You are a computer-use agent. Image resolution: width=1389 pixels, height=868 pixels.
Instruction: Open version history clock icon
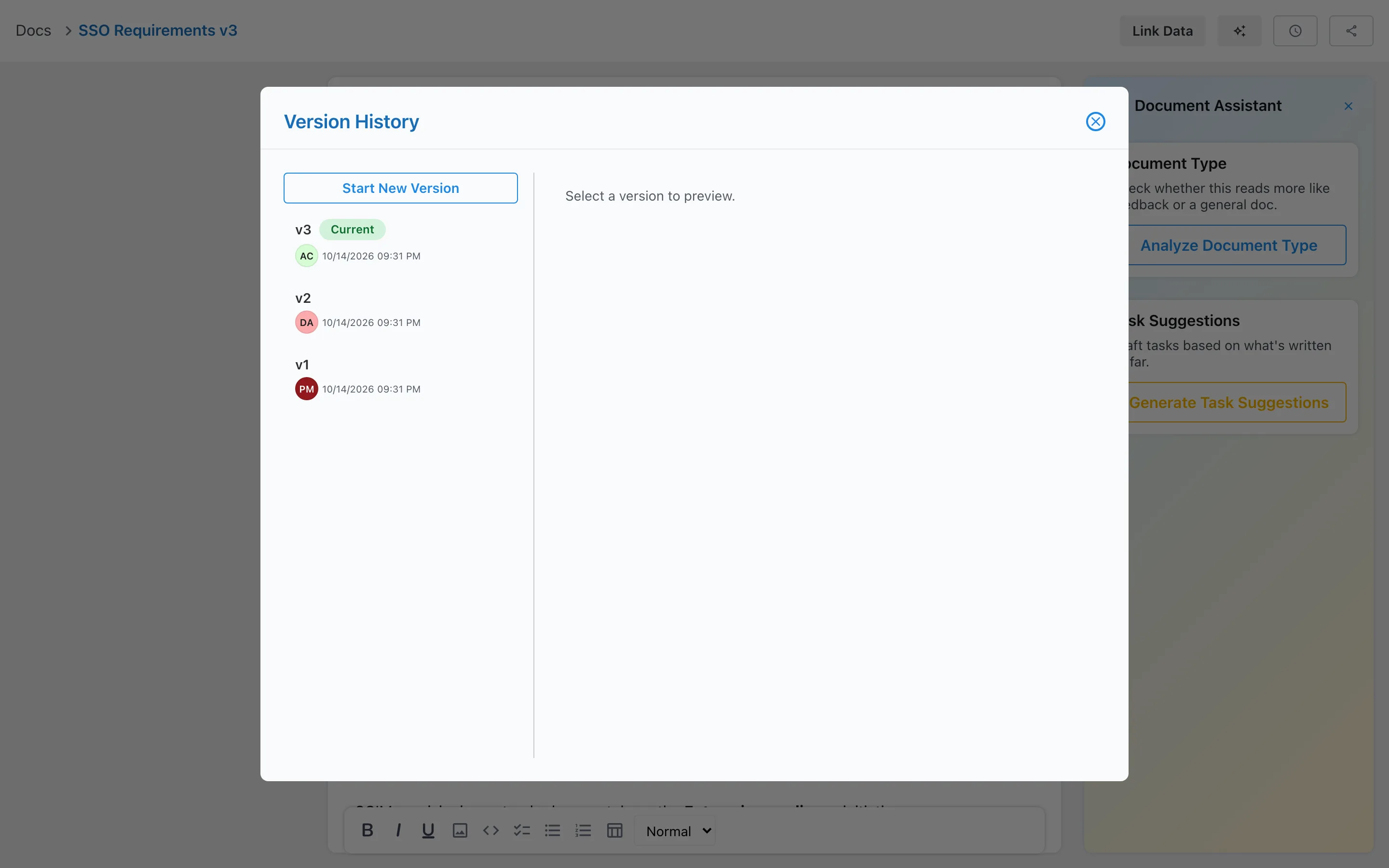pyautogui.click(x=1295, y=31)
